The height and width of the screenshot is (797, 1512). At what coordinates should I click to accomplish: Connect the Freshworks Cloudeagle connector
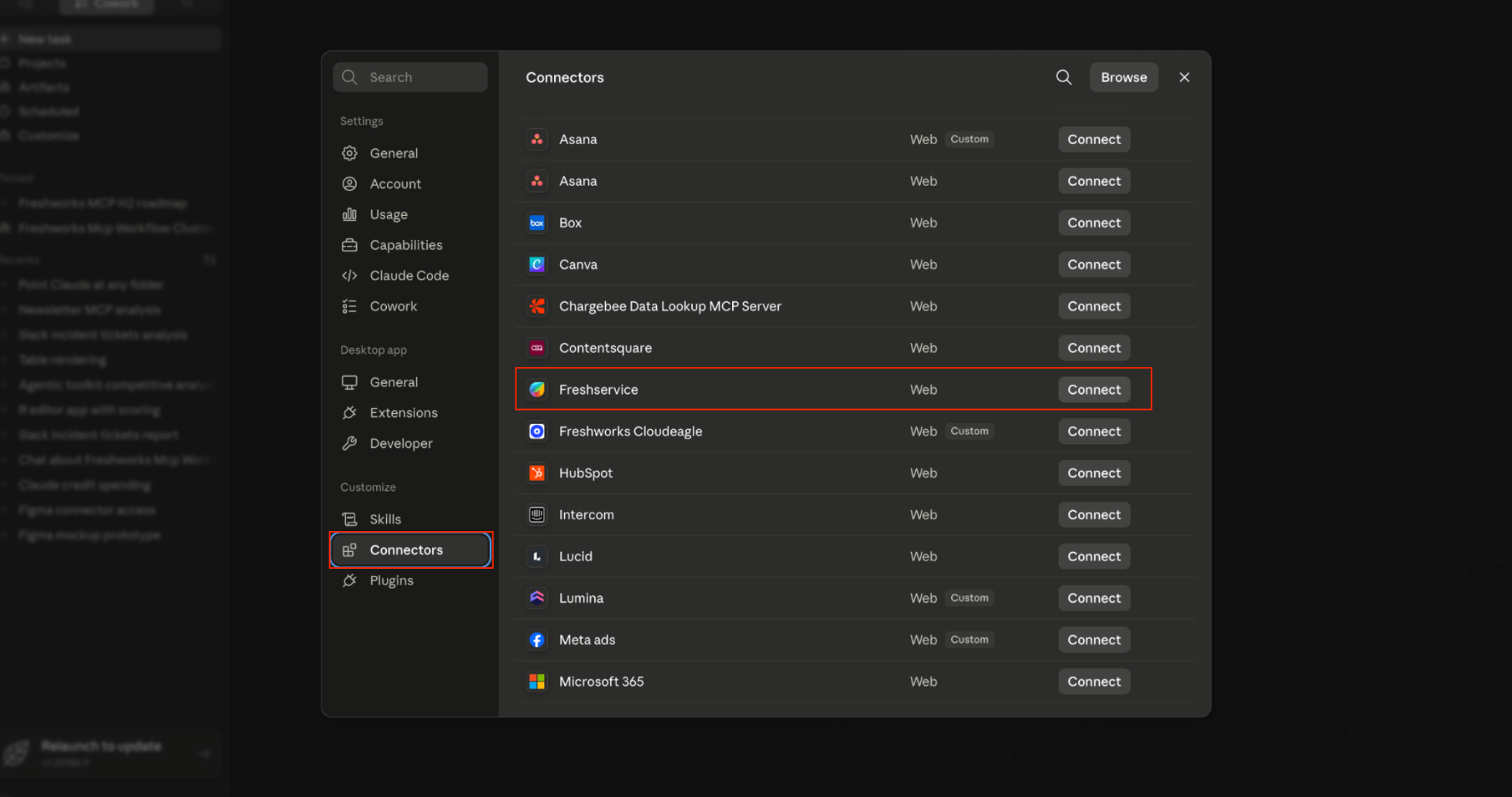click(x=1094, y=431)
